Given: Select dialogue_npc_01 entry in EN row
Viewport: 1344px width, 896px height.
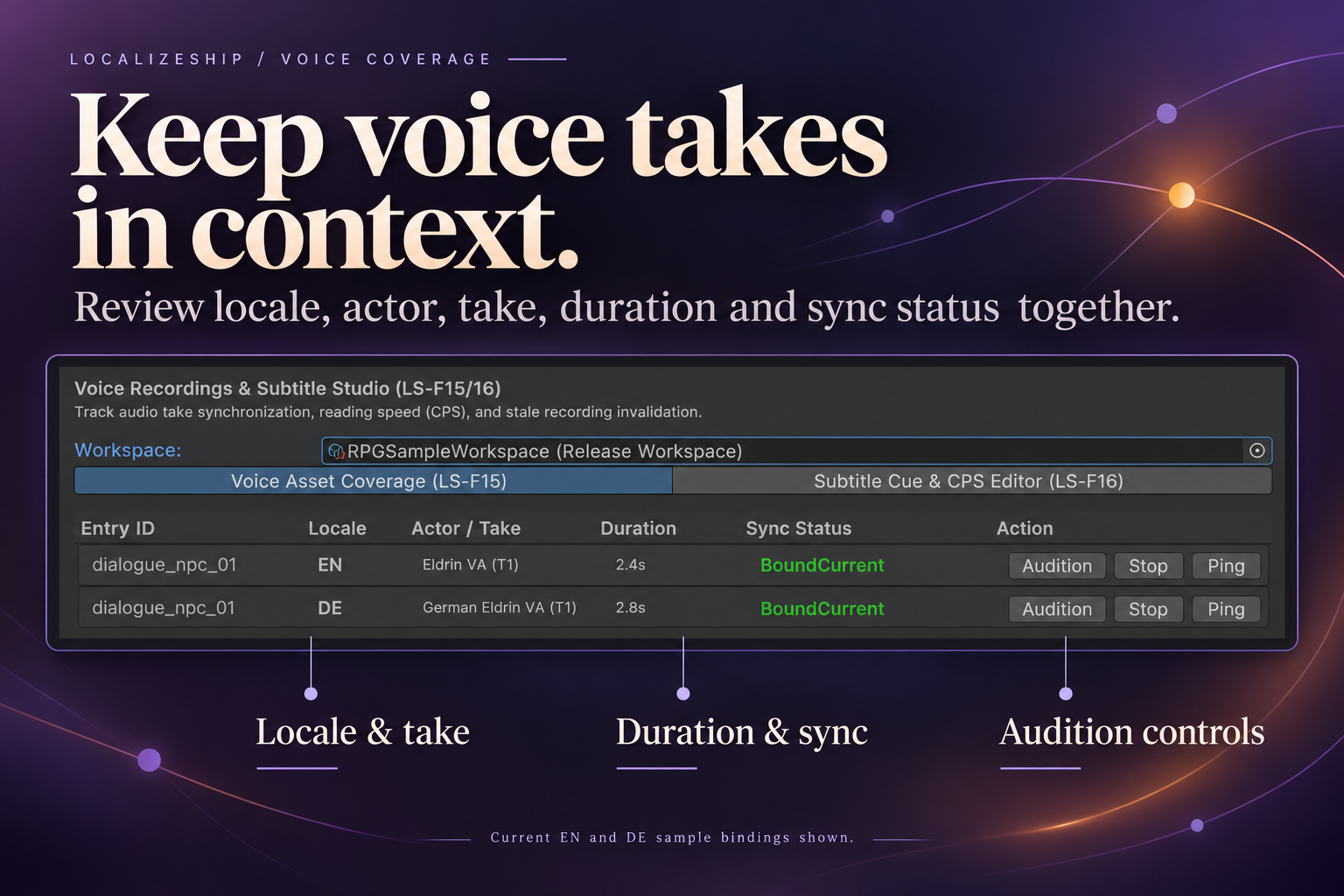Looking at the screenshot, I should click(164, 564).
